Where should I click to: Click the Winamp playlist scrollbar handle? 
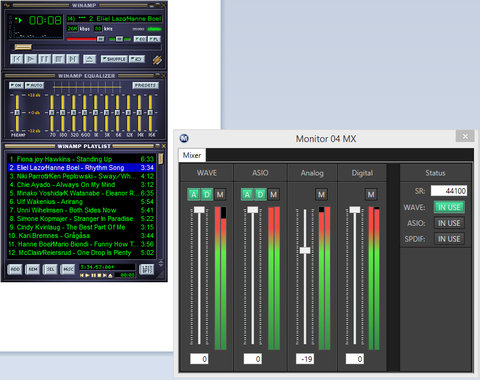coord(161,159)
